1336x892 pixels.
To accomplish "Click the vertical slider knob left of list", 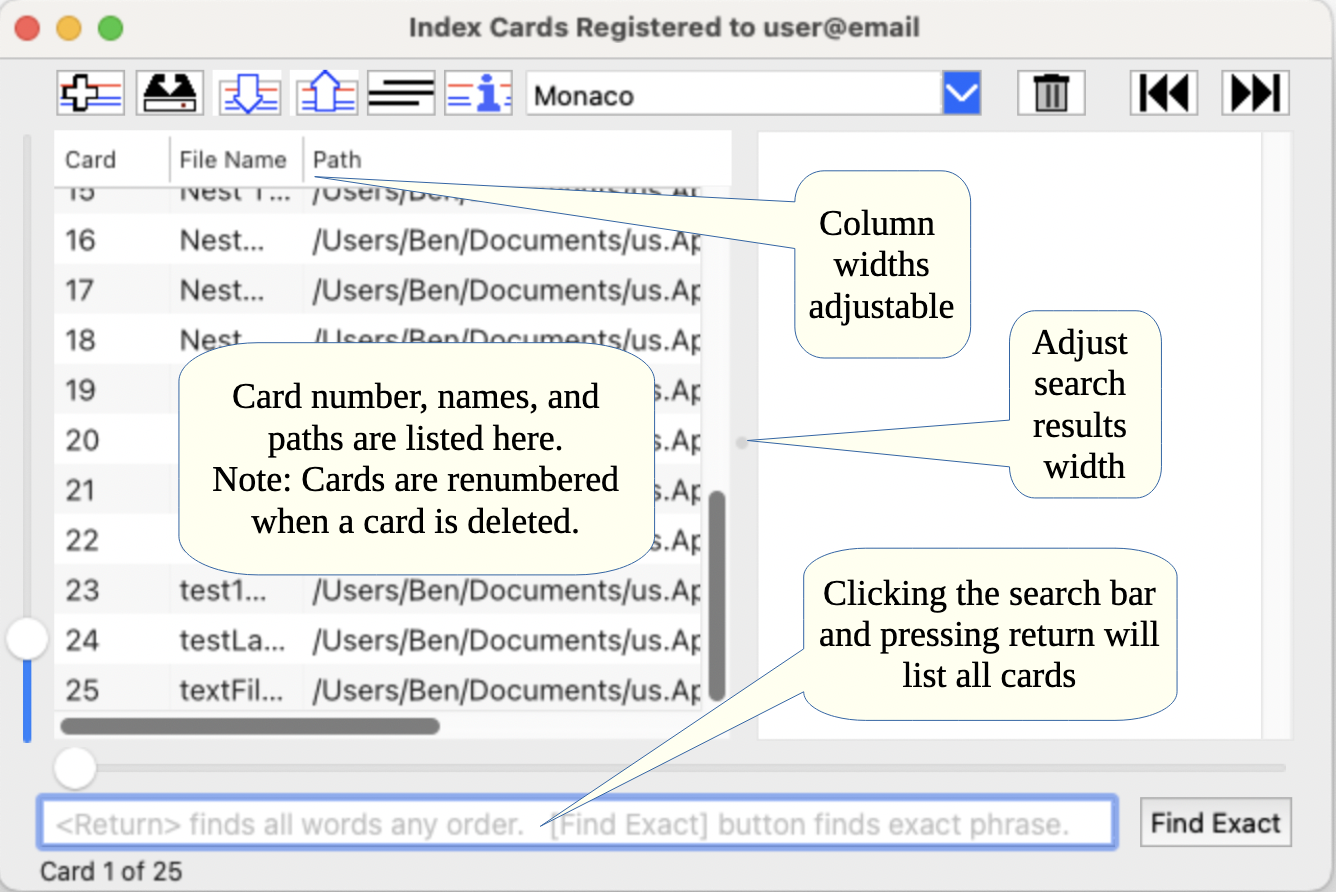I will tap(27, 639).
